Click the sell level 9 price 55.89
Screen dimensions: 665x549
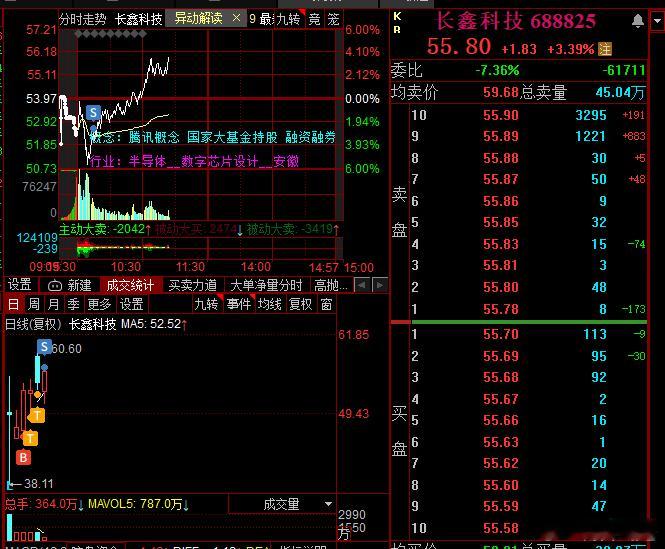(x=501, y=136)
